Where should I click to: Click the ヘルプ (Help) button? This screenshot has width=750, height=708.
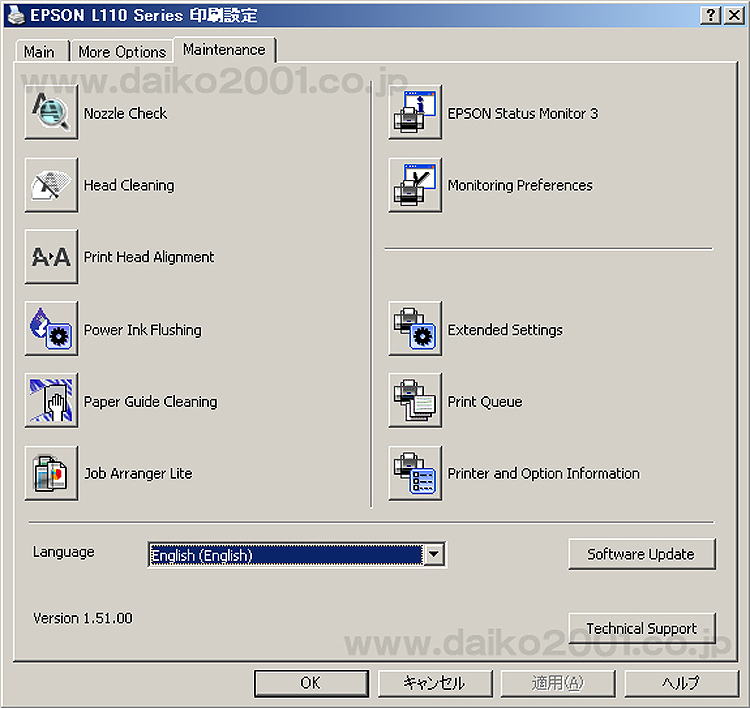click(x=682, y=683)
